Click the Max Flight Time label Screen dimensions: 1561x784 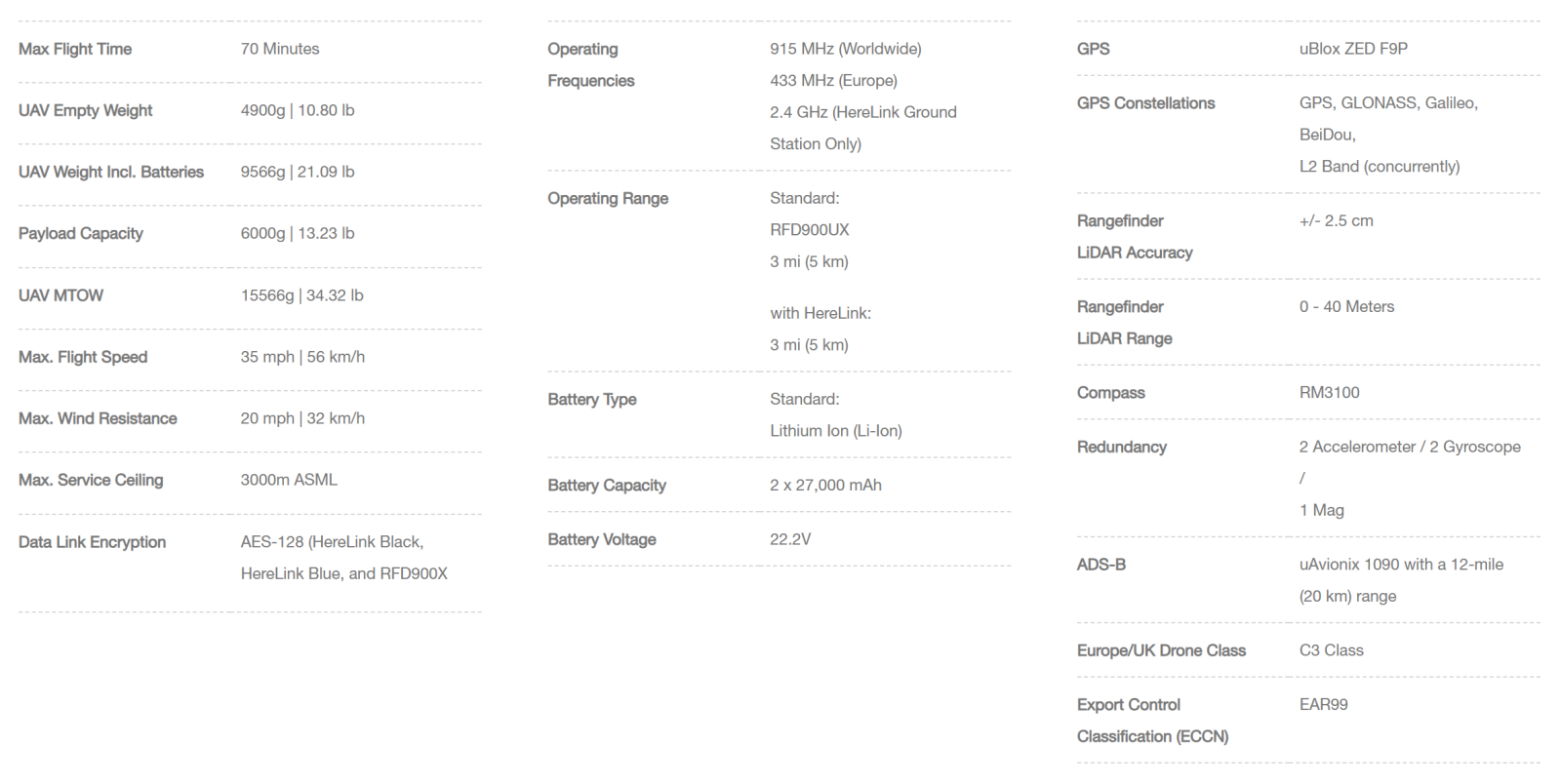click(x=75, y=49)
